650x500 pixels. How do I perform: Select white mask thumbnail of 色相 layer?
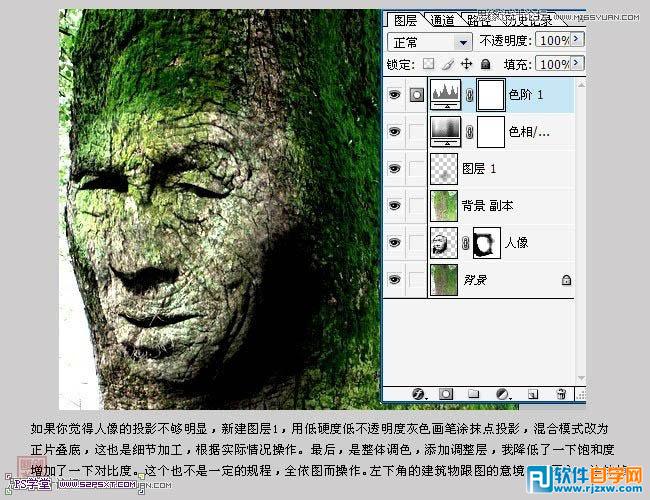491,132
